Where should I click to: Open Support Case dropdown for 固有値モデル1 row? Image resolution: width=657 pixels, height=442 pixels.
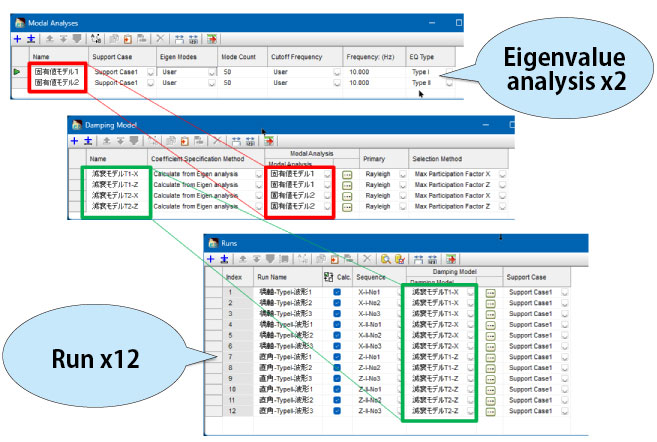(x=150, y=72)
